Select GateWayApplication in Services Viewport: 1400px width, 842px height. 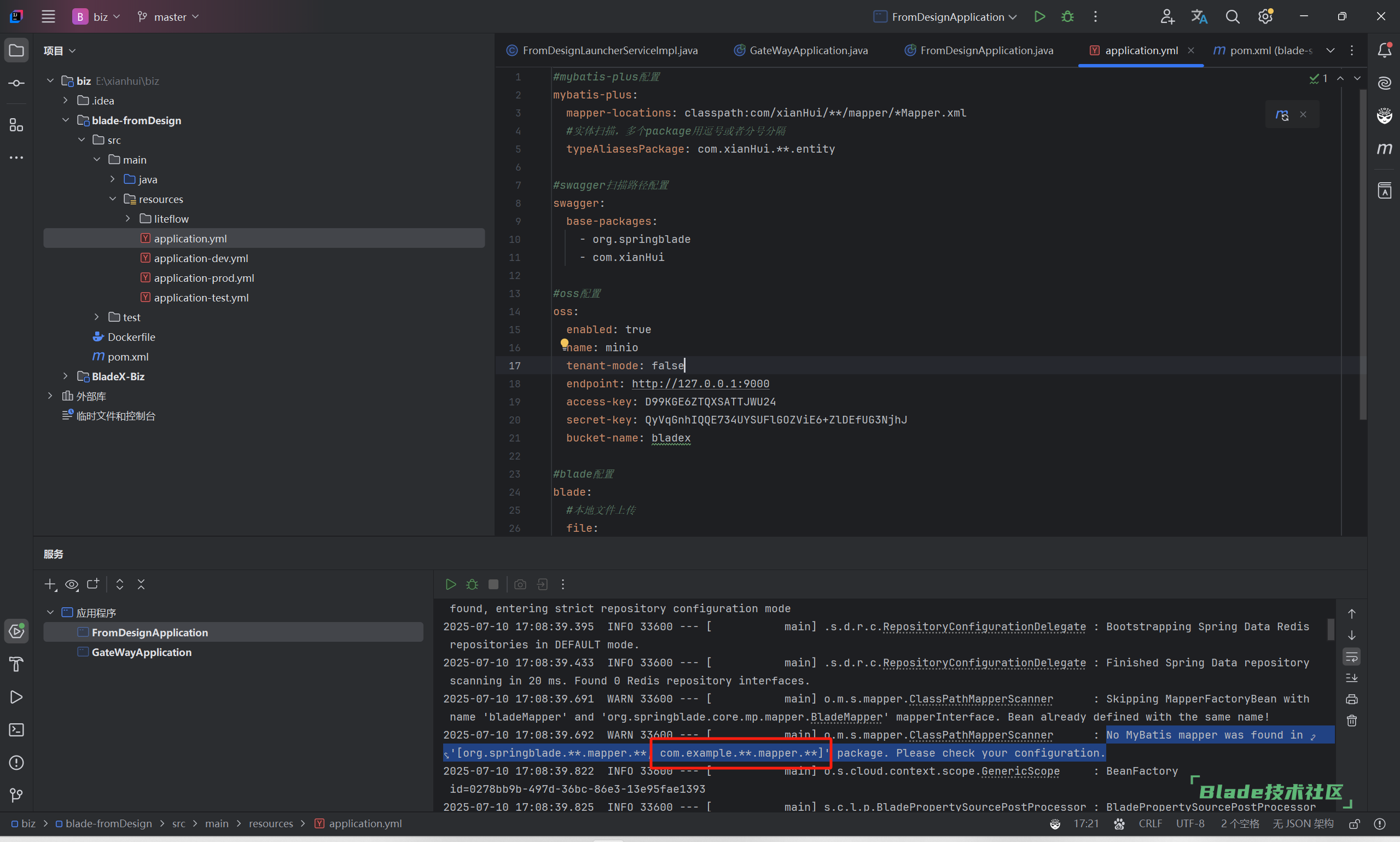pos(141,652)
